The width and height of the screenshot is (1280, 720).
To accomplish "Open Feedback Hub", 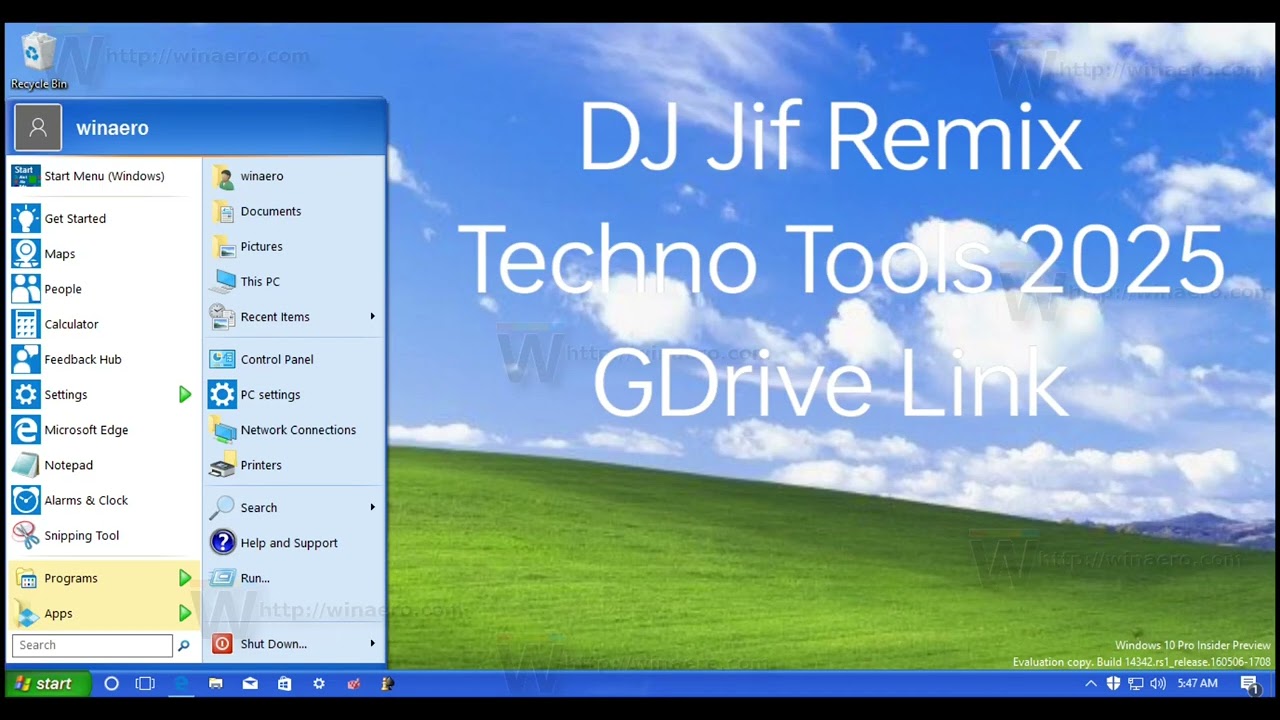I will (x=104, y=359).
